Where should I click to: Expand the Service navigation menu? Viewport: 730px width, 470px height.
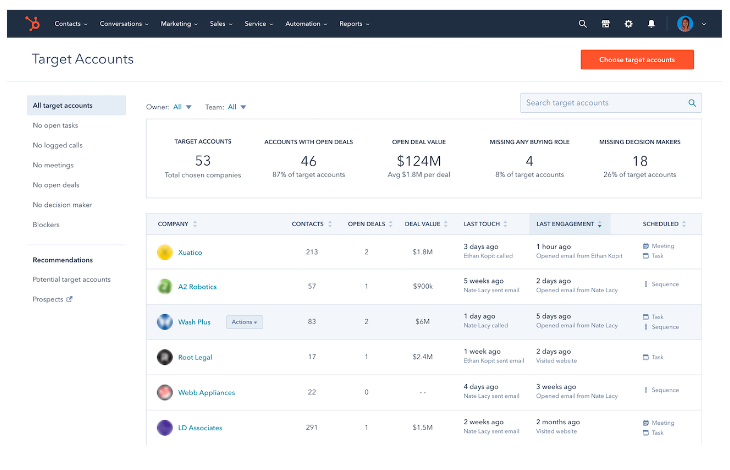click(x=259, y=24)
